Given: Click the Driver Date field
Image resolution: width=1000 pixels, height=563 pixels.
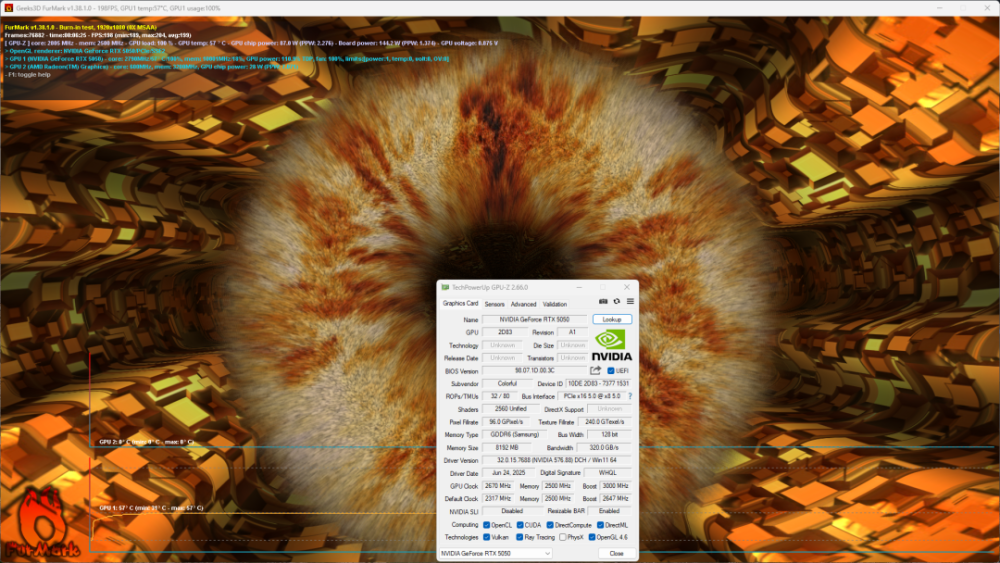Looking at the screenshot, I should pos(508,473).
